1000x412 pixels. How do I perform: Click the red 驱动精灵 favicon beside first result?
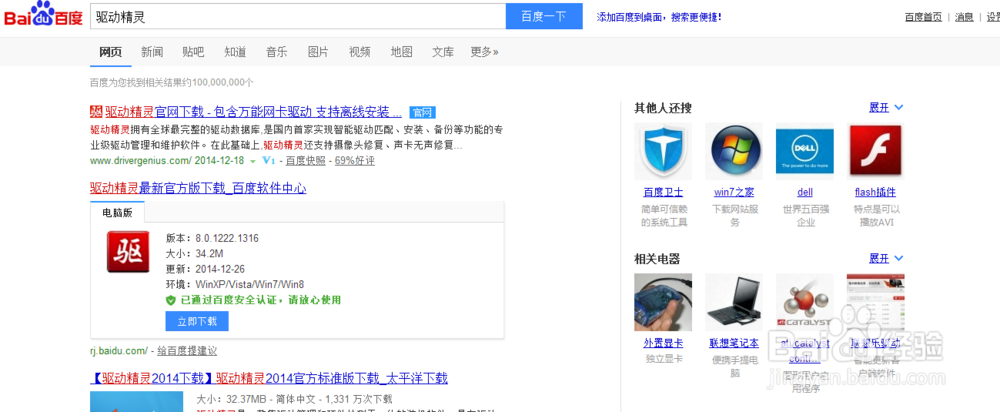96,112
